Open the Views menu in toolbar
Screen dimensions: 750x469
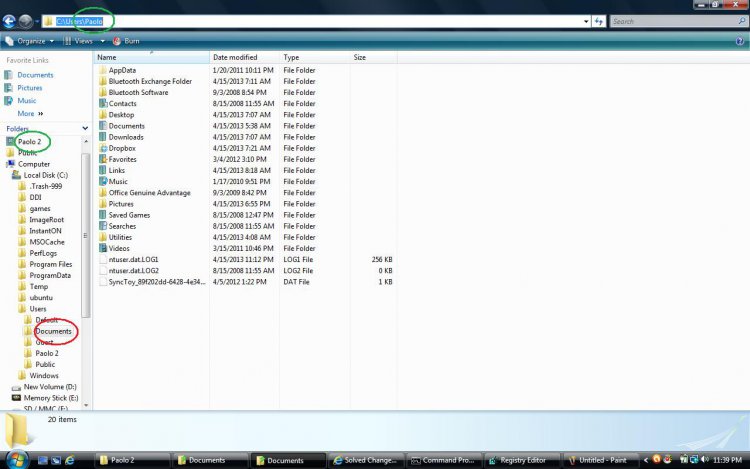tap(84, 41)
